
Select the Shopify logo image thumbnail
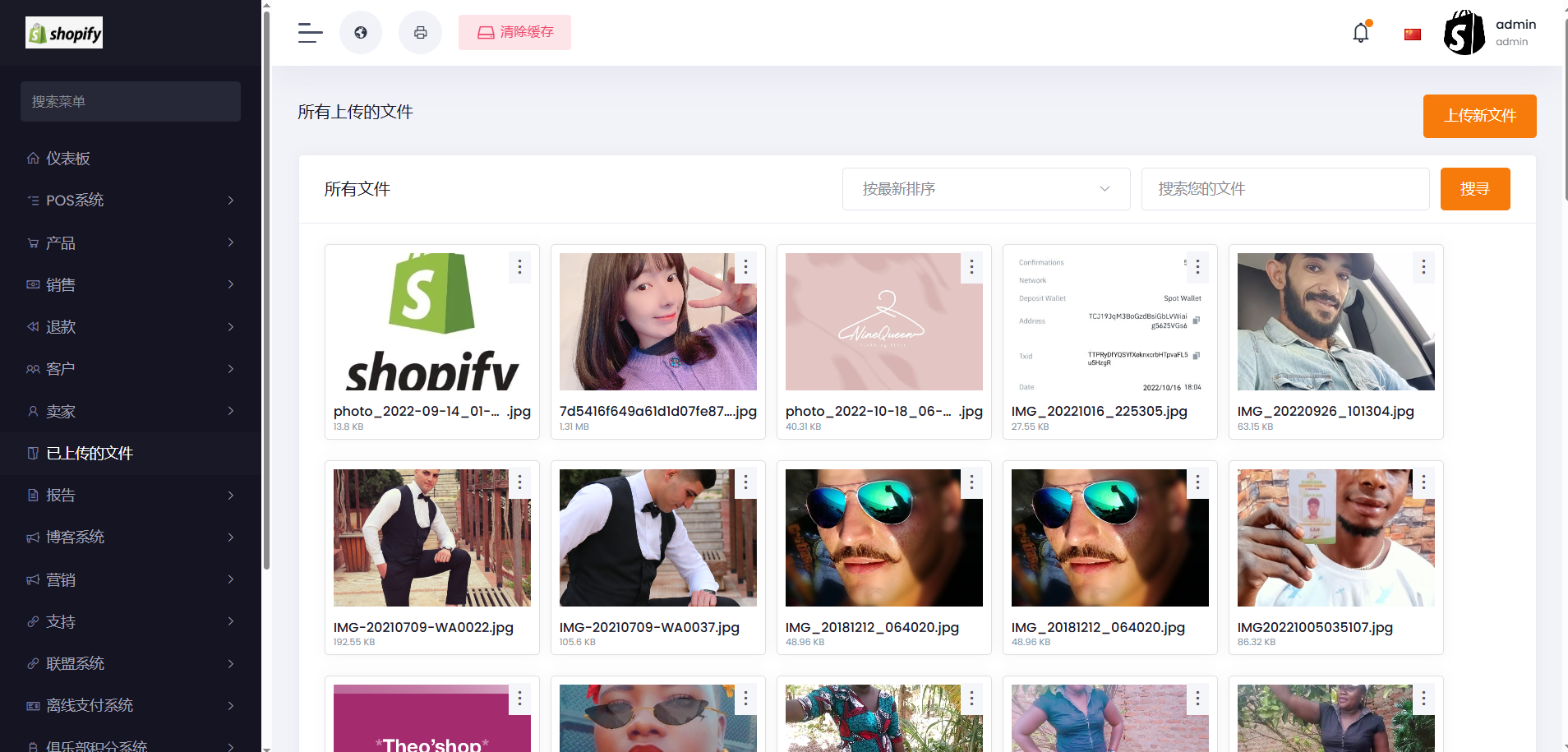coord(432,321)
